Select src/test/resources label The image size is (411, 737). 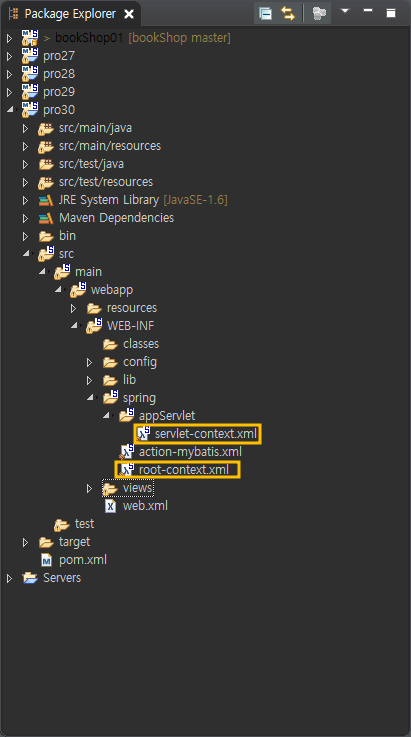click(106, 182)
